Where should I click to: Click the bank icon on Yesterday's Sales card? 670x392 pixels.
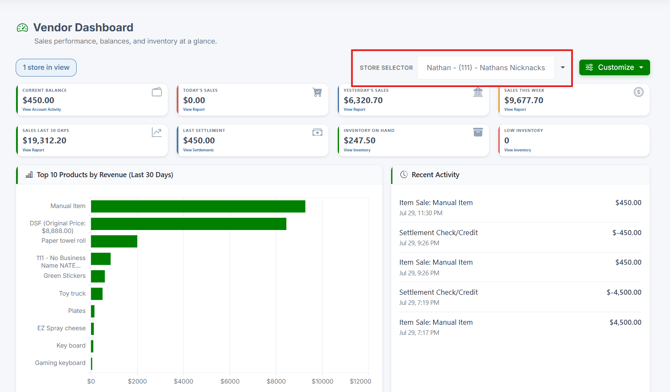click(x=478, y=92)
